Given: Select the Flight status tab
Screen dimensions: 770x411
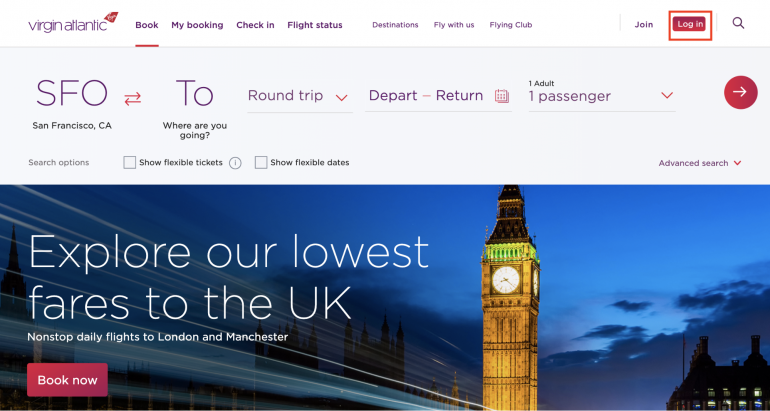Looking at the screenshot, I should pos(315,25).
